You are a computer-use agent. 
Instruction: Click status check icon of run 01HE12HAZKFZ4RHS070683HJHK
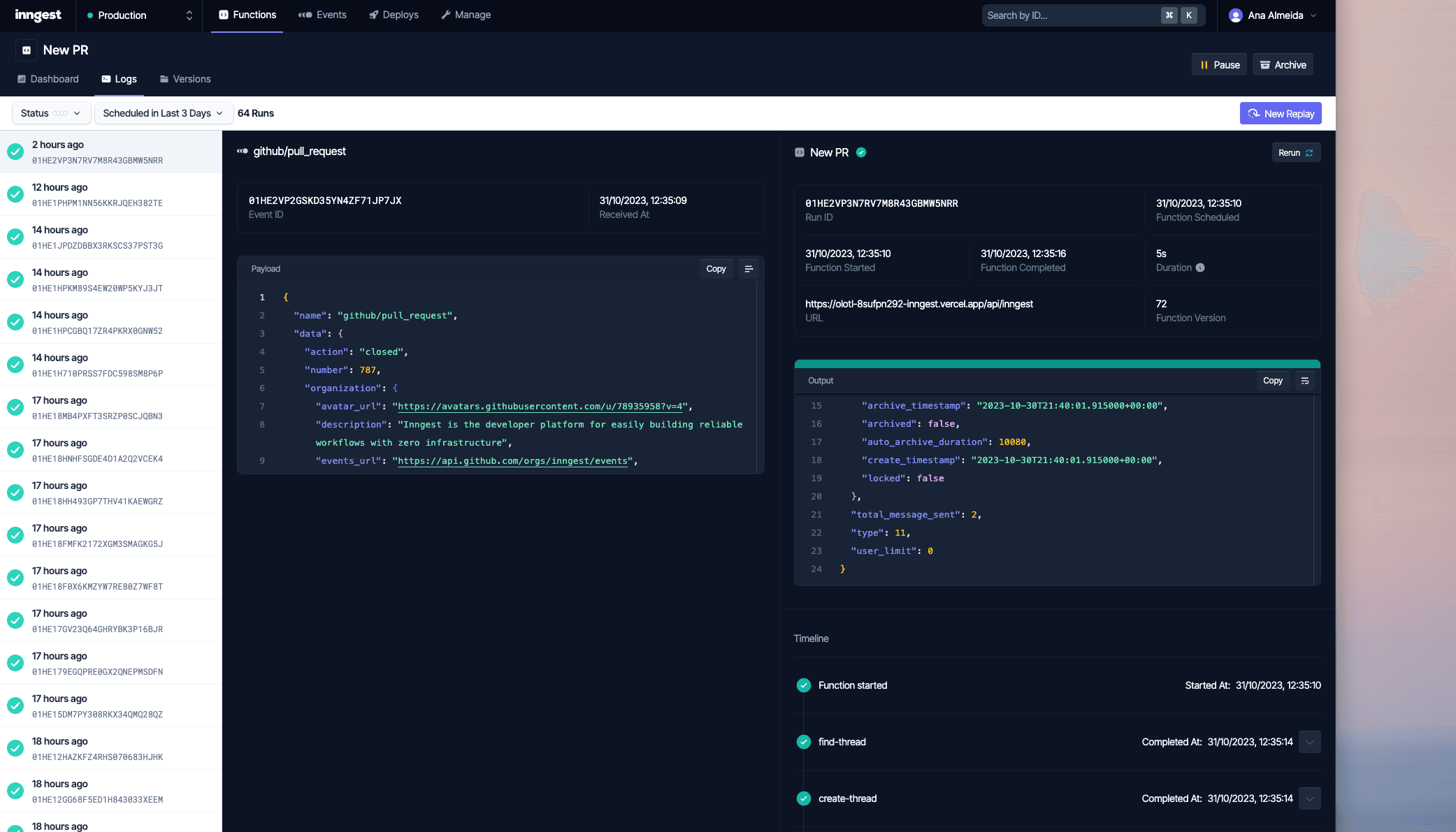(x=15, y=749)
